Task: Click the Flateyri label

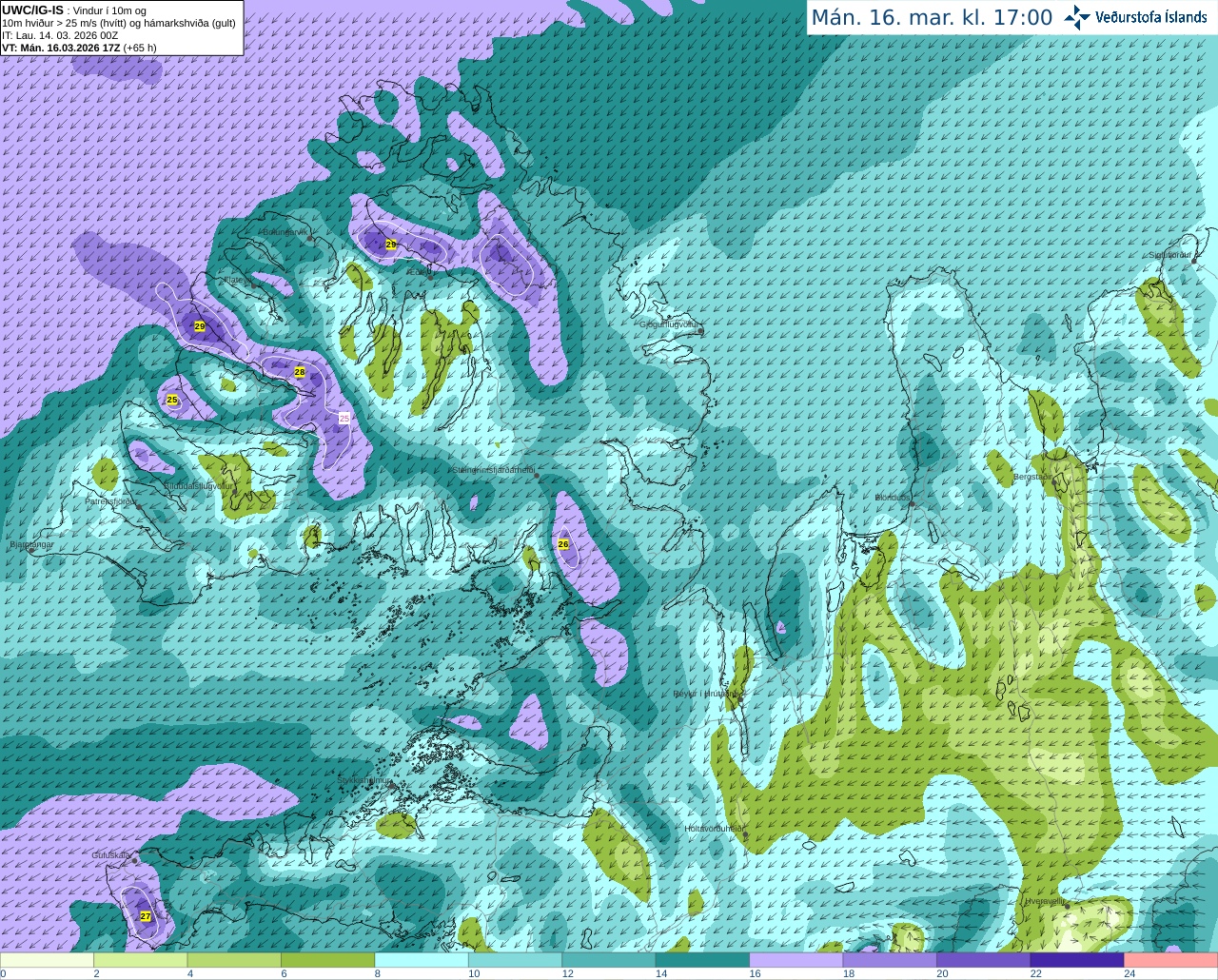Action: tap(238, 280)
